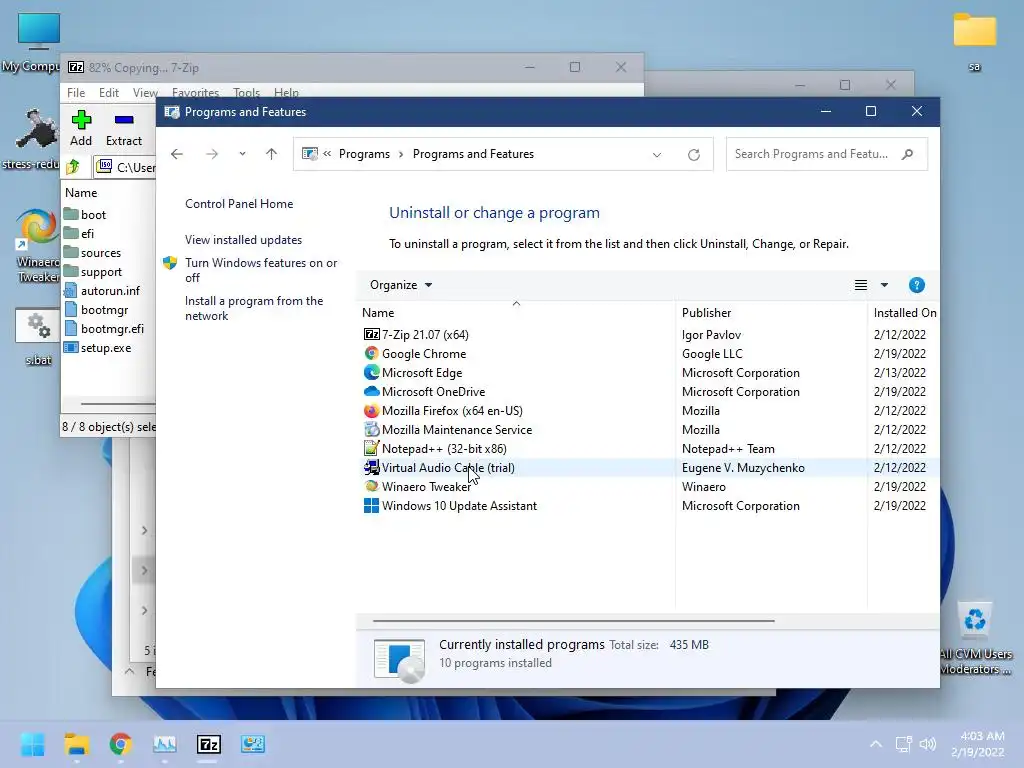The image size is (1024, 768).
Task: Click the Extract button in 7-Zip
Action: [x=123, y=128]
